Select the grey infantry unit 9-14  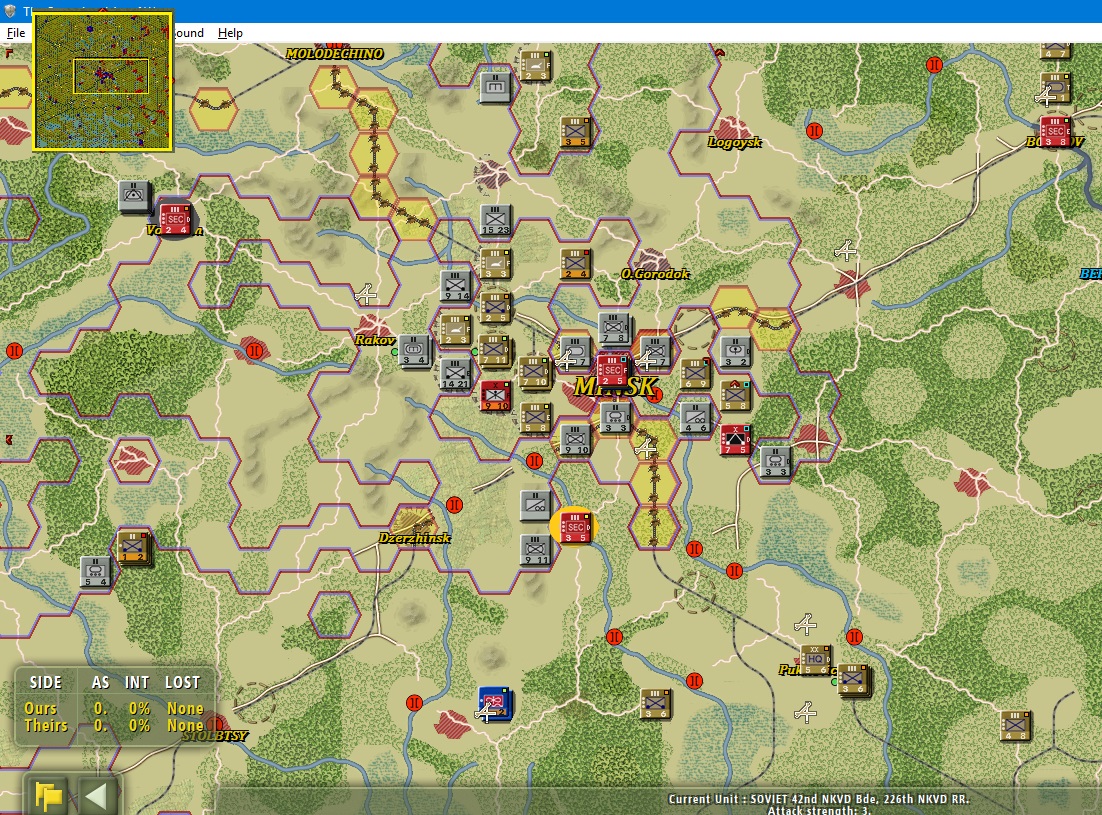455,285
